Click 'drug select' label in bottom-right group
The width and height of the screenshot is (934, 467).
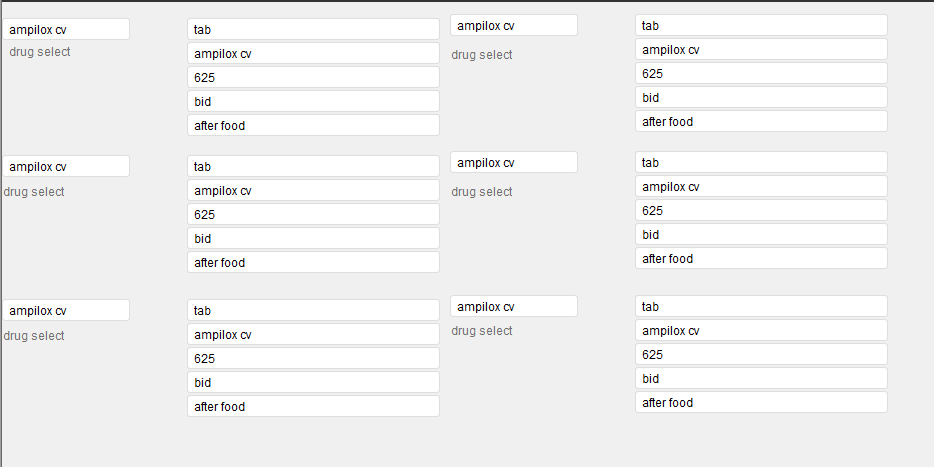pyautogui.click(x=482, y=331)
